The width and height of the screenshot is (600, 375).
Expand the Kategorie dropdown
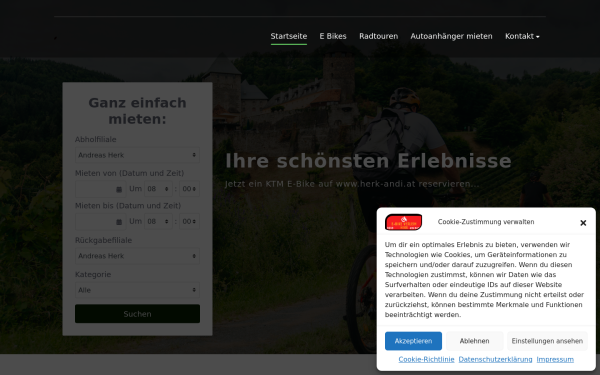point(137,290)
